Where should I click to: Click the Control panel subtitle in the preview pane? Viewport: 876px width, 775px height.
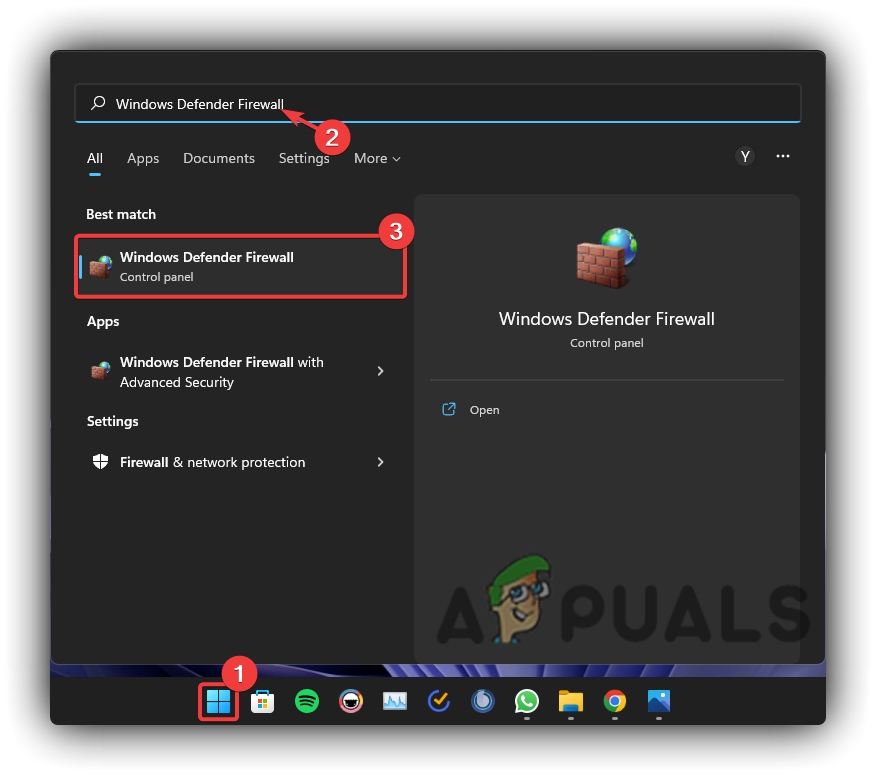pos(607,343)
